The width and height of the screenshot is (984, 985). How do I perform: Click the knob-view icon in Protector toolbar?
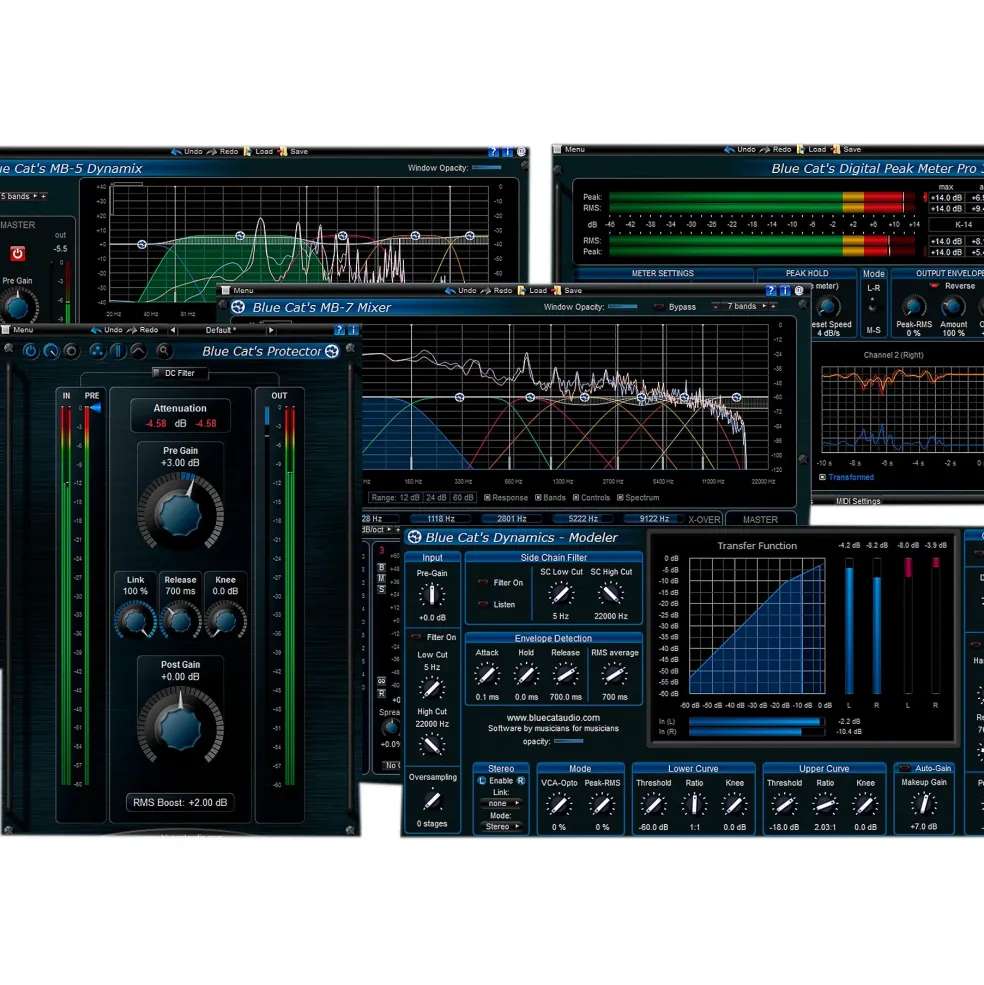tap(51, 351)
